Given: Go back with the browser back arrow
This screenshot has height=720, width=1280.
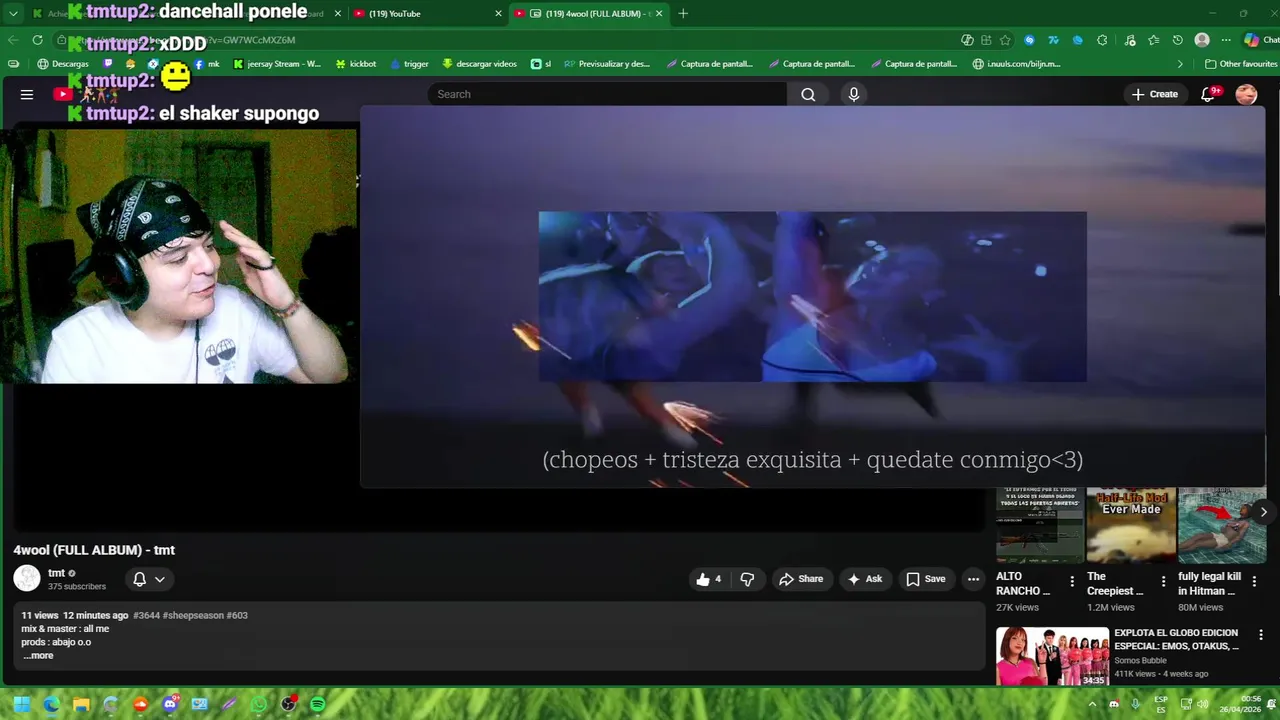Looking at the screenshot, I should [13, 40].
